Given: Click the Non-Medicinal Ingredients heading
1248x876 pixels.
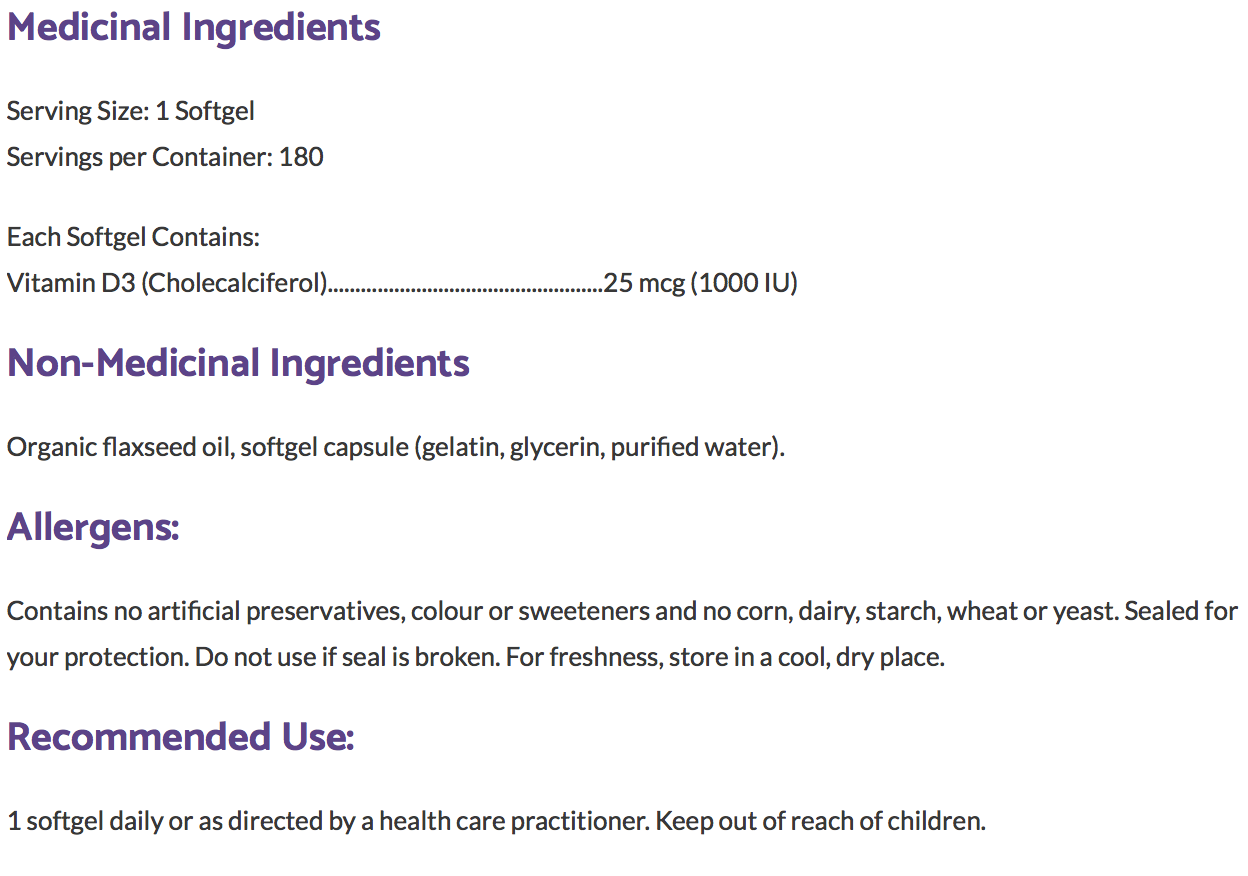Looking at the screenshot, I should coord(238,363).
